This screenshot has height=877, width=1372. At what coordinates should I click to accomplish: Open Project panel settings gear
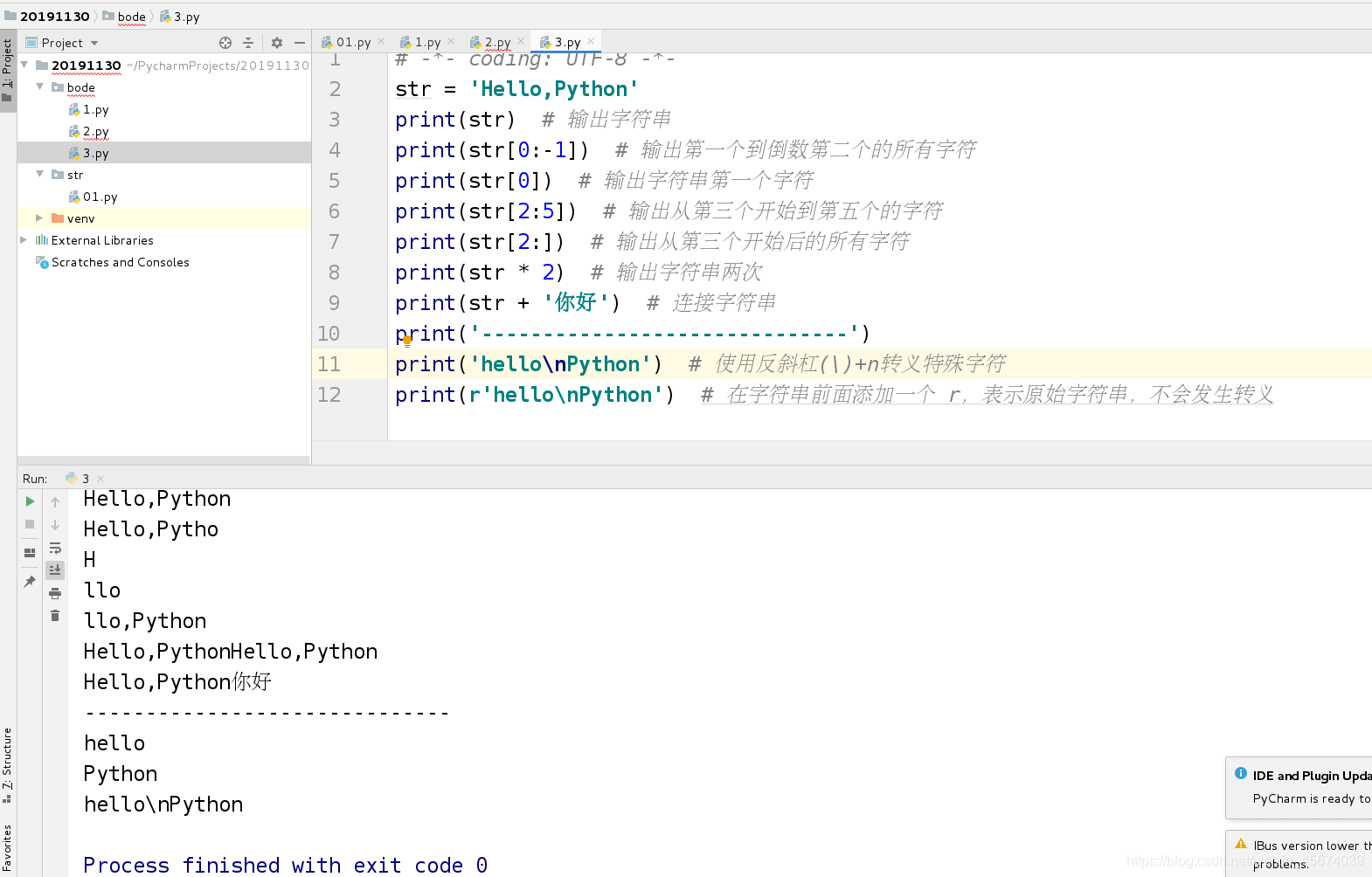277,42
